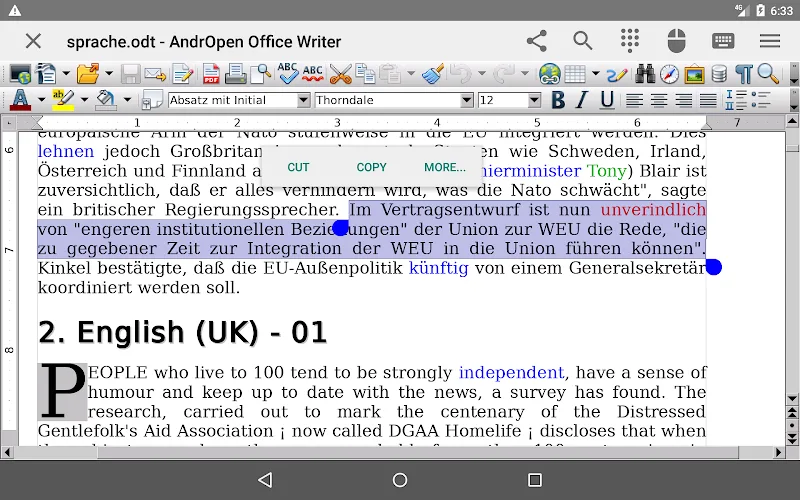Open Find & Replace binoculars tool
800x500 pixels.
(x=645, y=74)
